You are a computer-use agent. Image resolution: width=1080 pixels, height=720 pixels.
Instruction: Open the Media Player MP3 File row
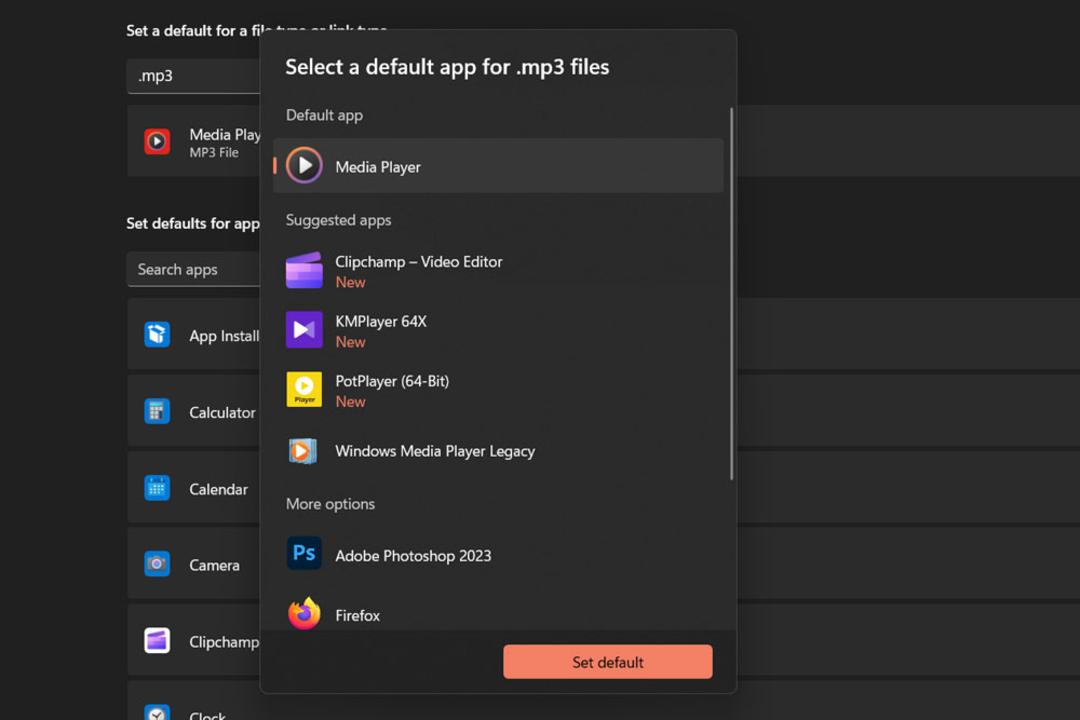[194, 141]
